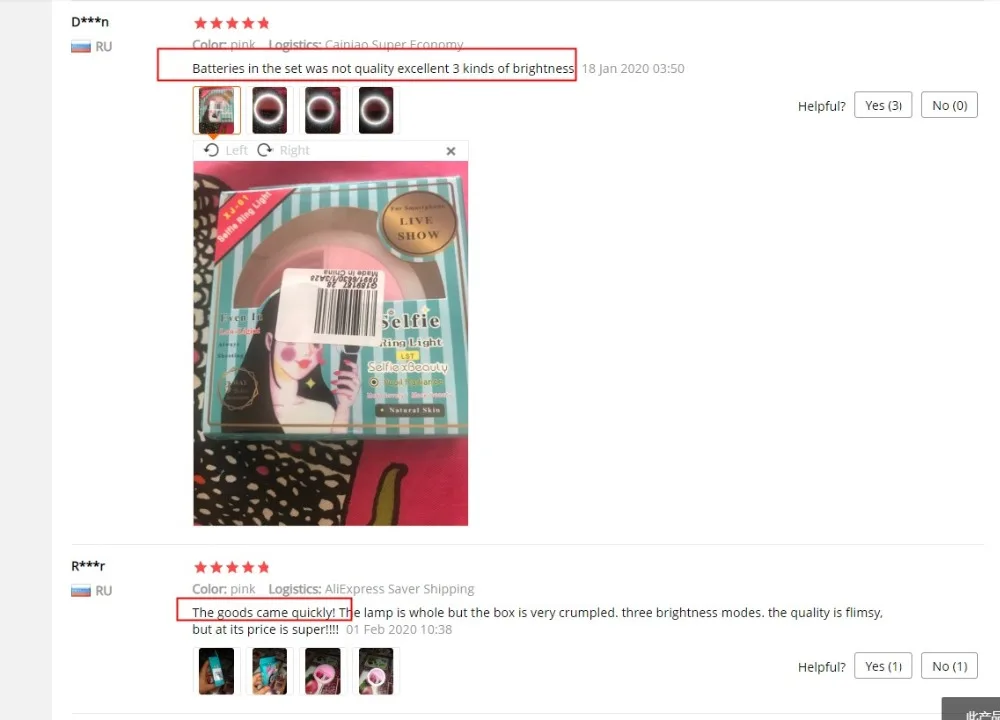Click the enlarged selfie ring light box photo

(x=330, y=343)
